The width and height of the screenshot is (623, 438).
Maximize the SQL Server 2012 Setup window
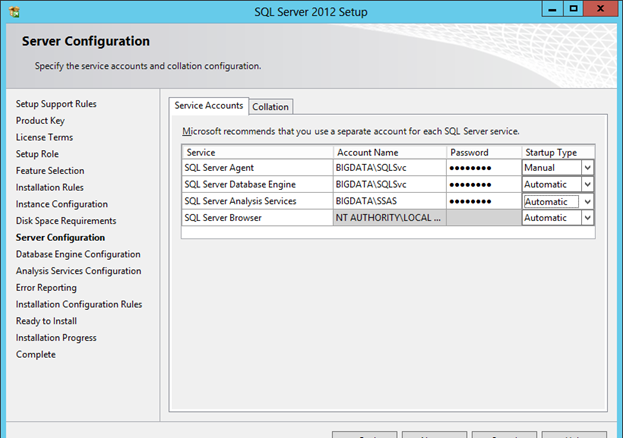click(573, 9)
